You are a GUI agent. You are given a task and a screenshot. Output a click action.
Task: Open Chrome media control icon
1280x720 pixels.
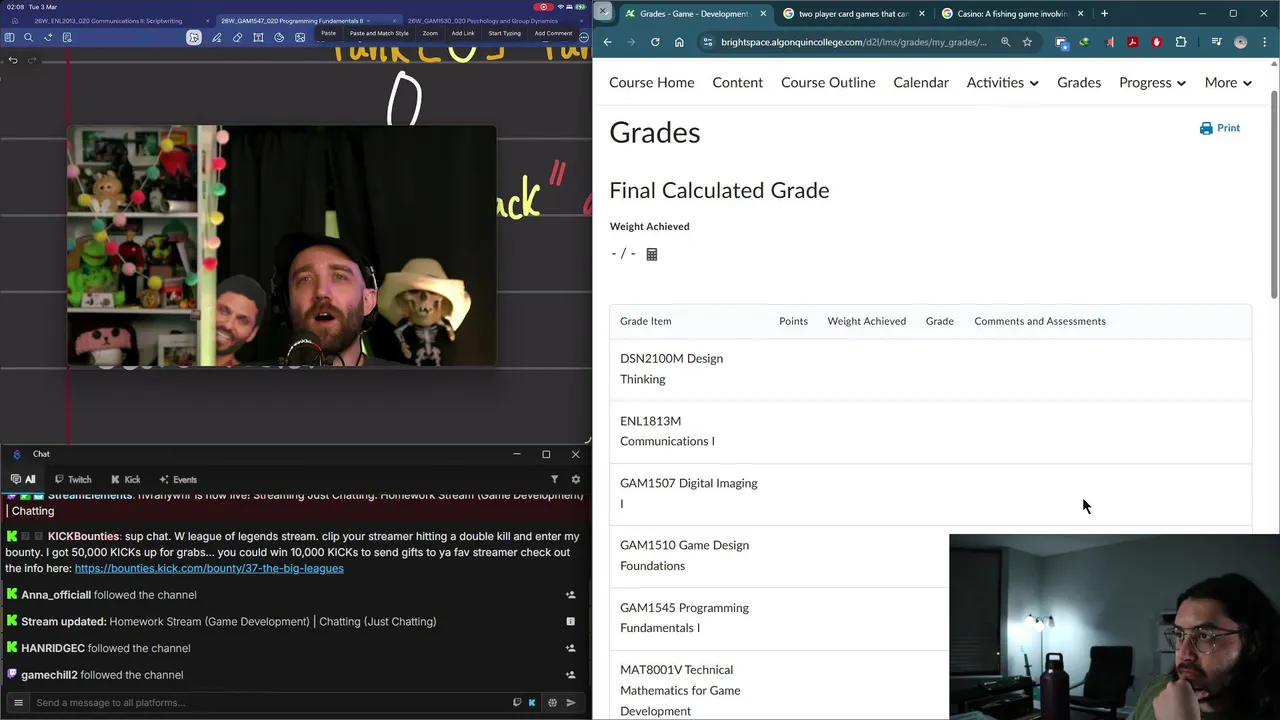point(1216,42)
